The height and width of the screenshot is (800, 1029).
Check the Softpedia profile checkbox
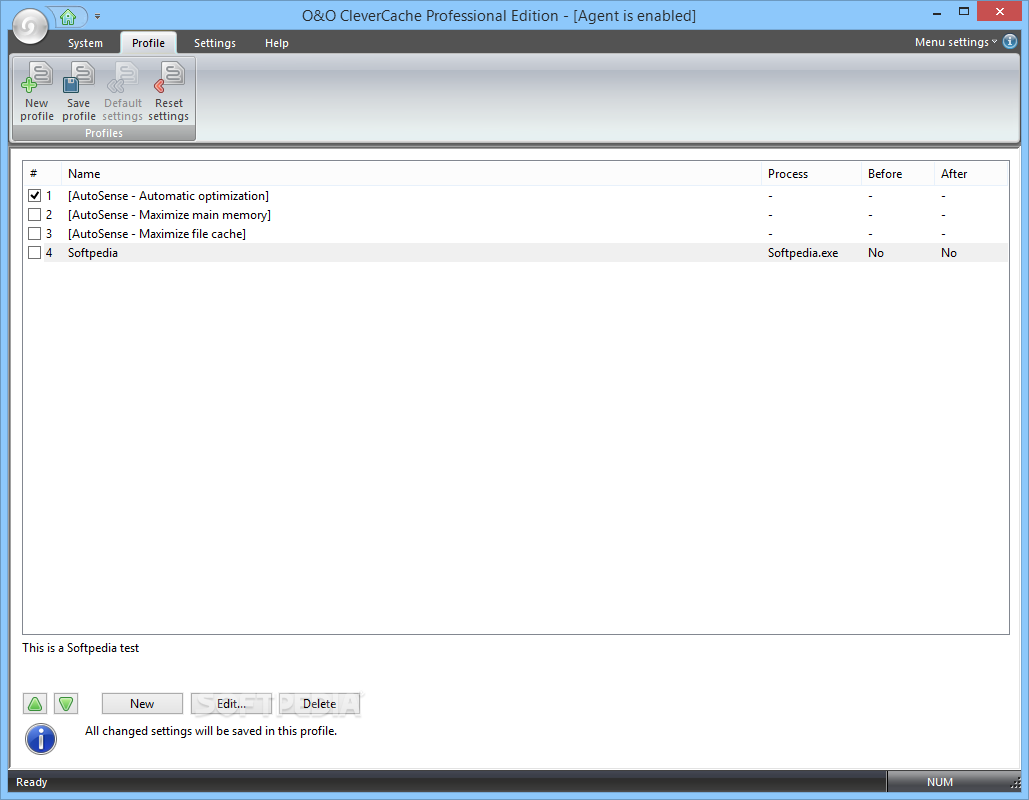coord(35,253)
